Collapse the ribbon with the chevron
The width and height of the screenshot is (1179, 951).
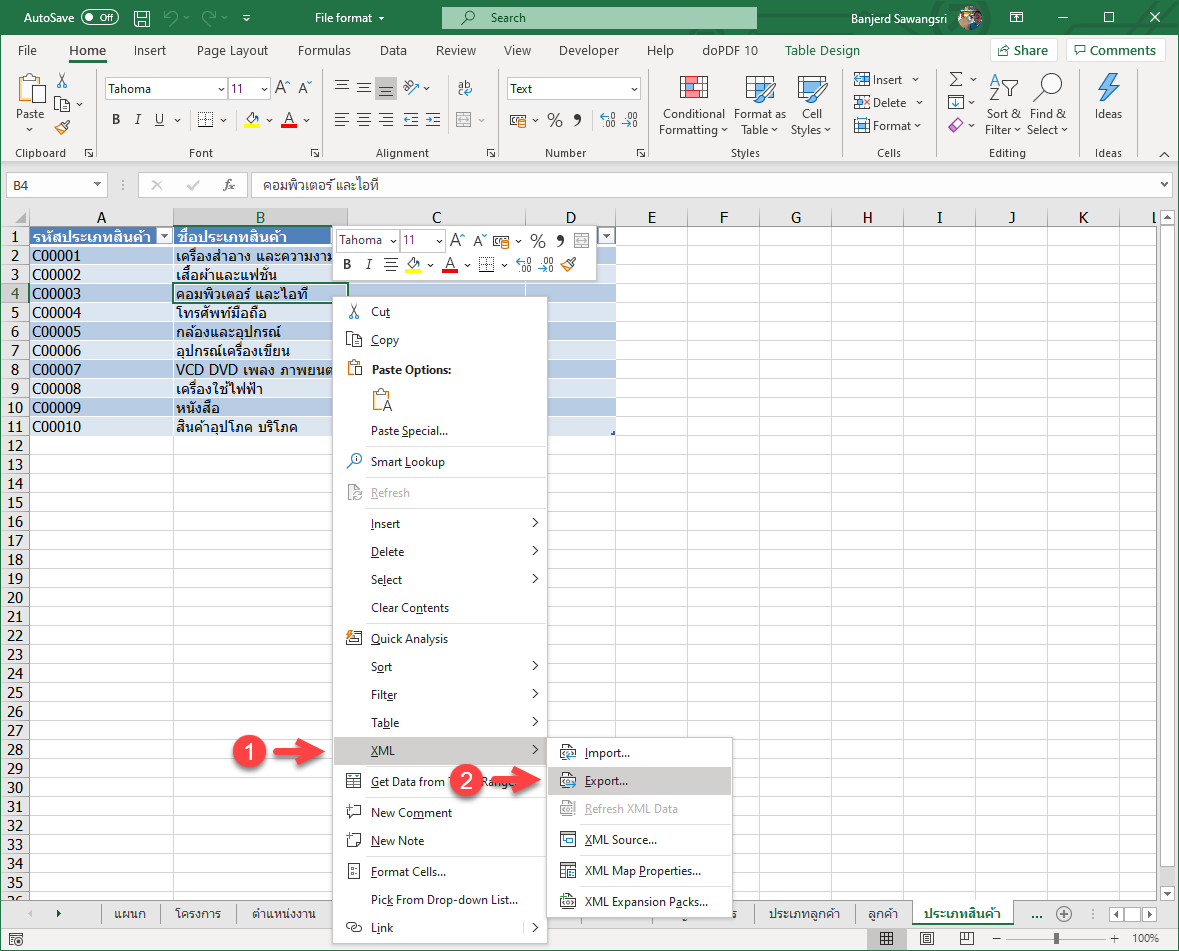1164,153
